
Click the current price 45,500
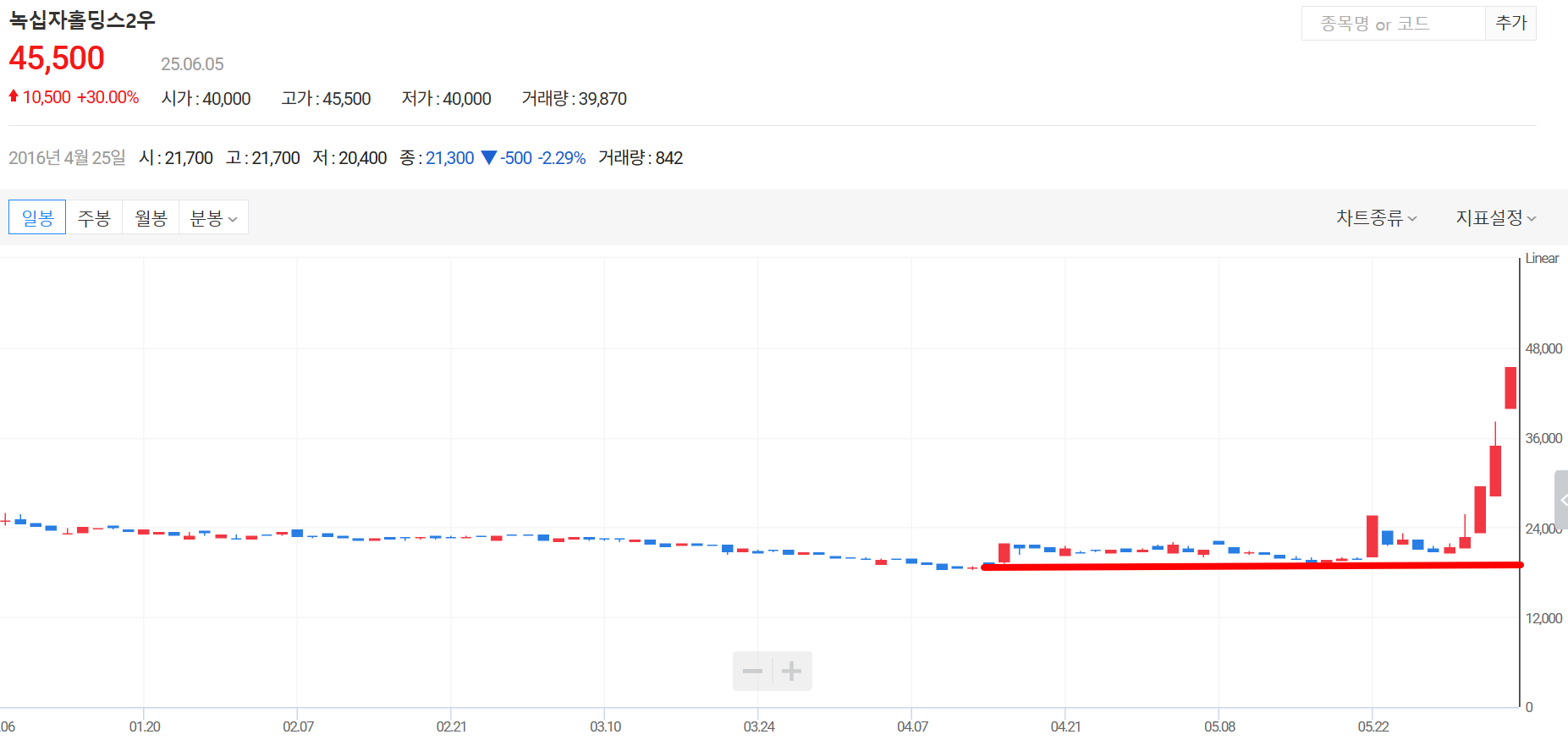click(57, 58)
